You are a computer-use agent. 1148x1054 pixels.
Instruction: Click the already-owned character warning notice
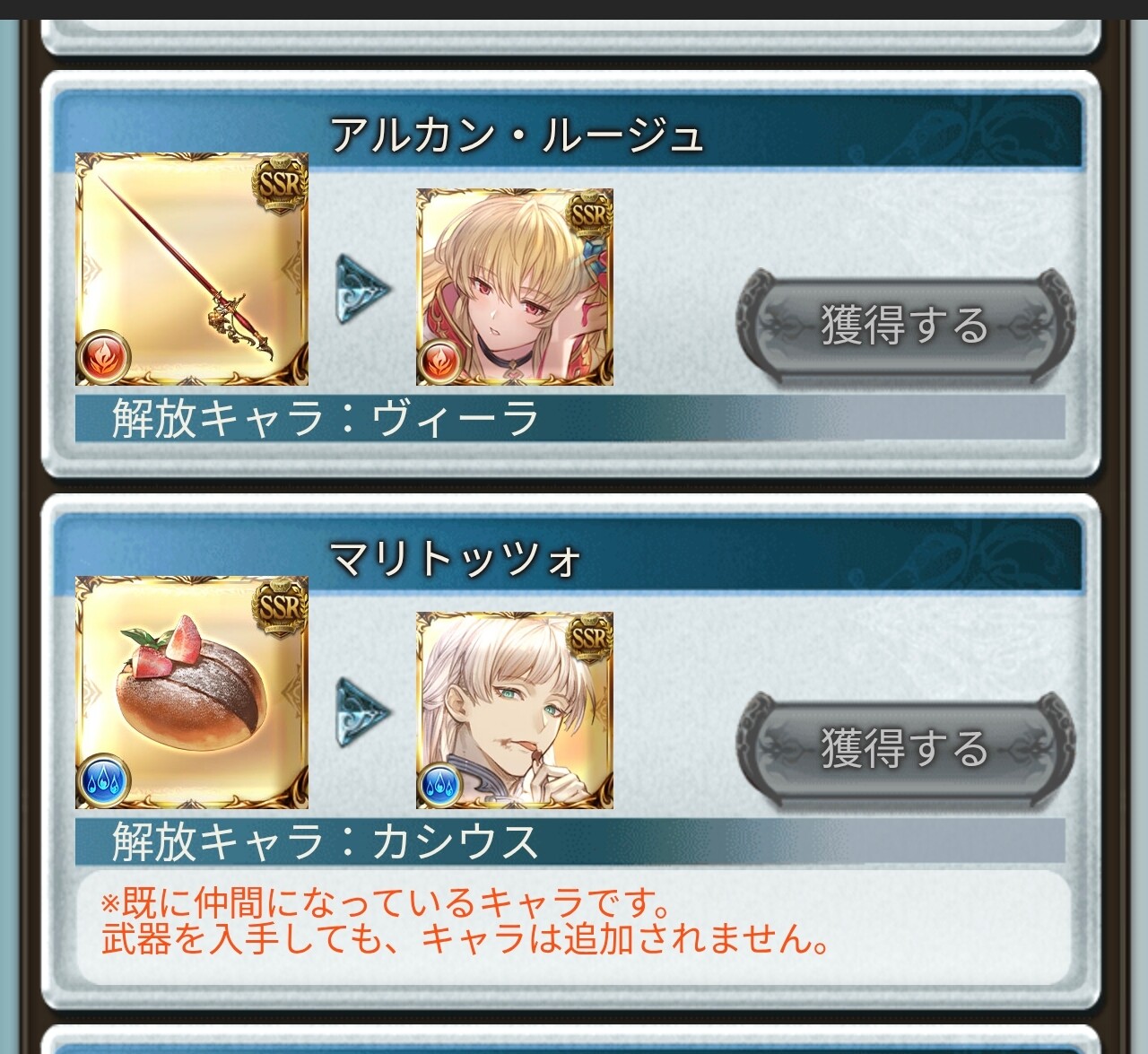click(x=574, y=926)
